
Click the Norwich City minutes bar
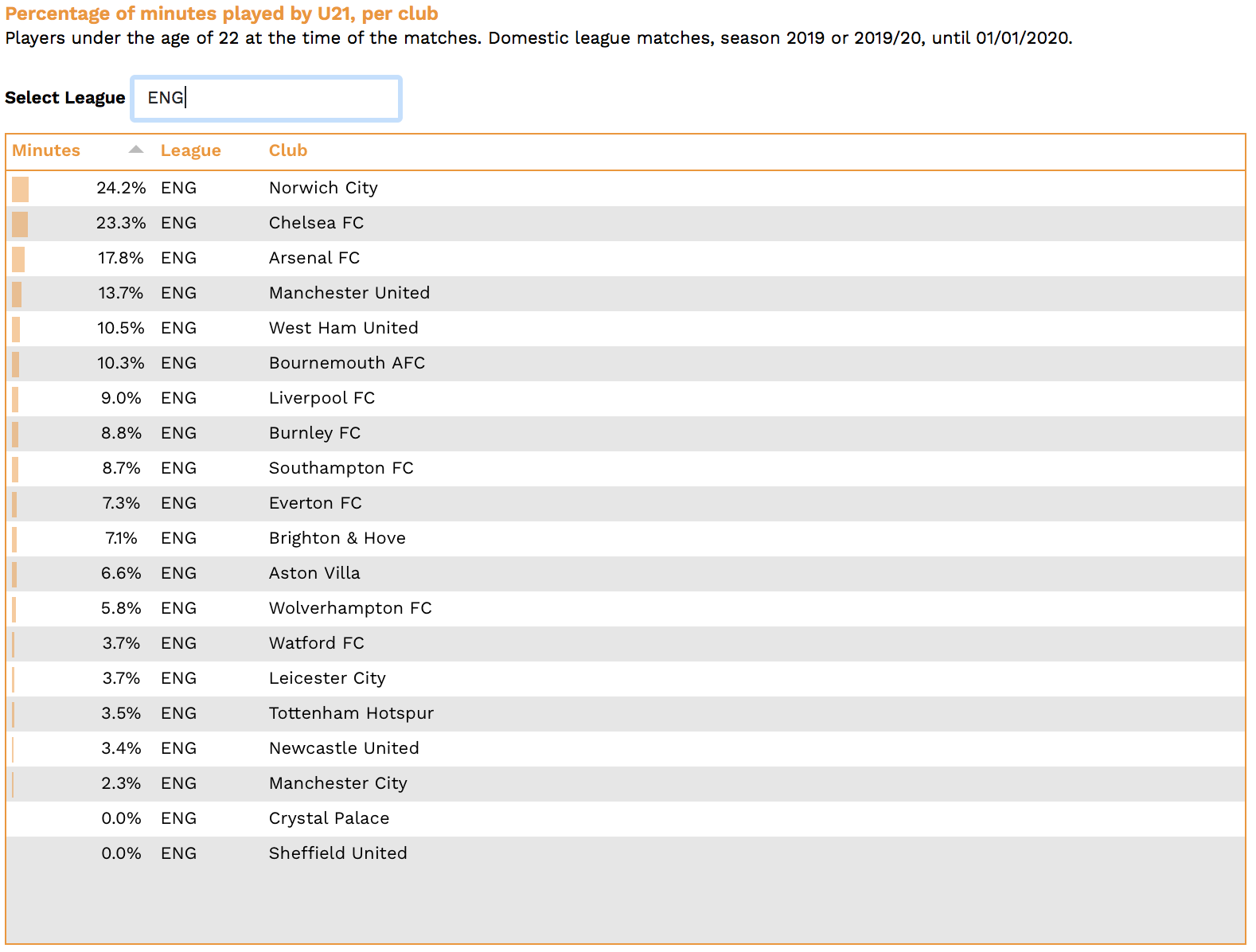(20, 189)
